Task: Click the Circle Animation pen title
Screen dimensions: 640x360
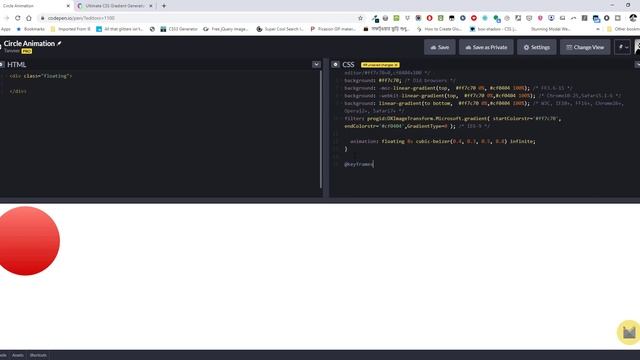Action: (x=29, y=43)
